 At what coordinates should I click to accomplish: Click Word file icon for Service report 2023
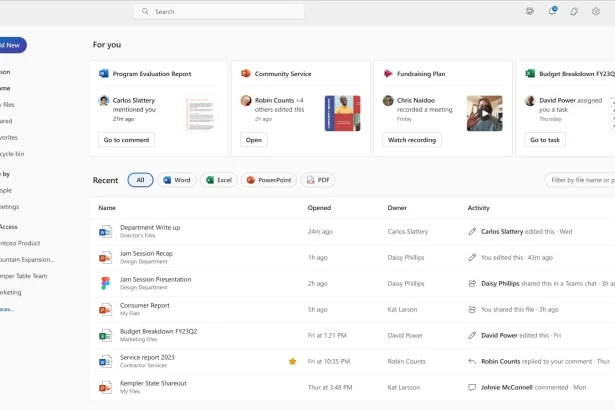click(105, 361)
